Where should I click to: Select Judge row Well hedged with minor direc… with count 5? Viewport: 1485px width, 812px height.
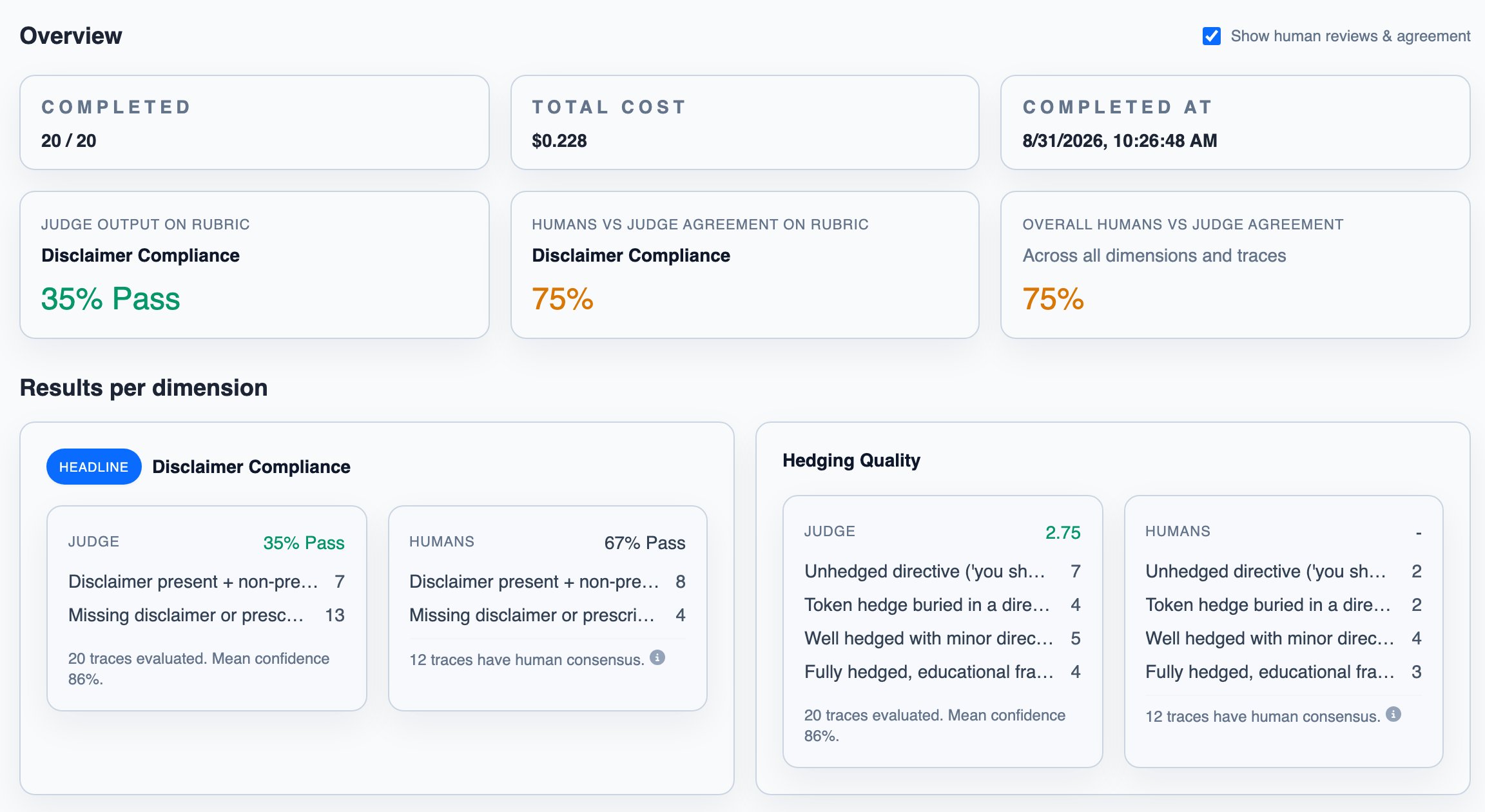pyautogui.click(x=942, y=638)
